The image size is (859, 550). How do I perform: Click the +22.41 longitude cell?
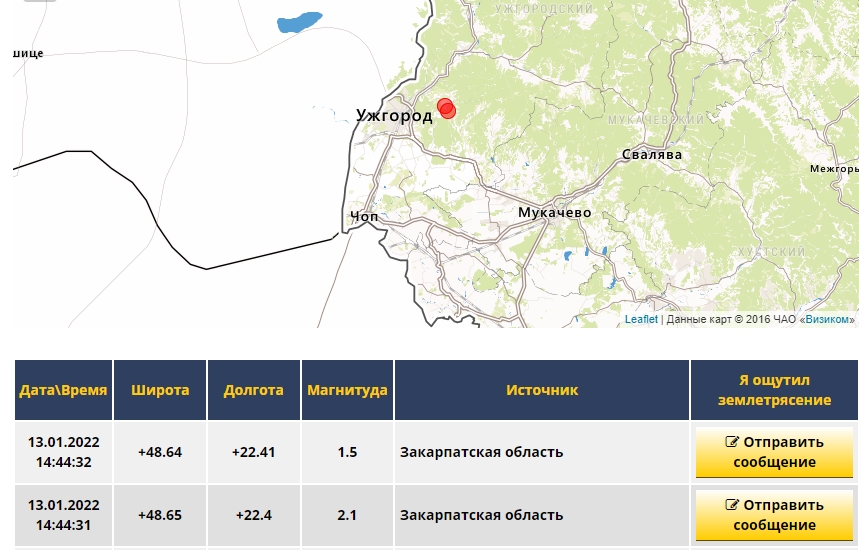pos(253,452)
